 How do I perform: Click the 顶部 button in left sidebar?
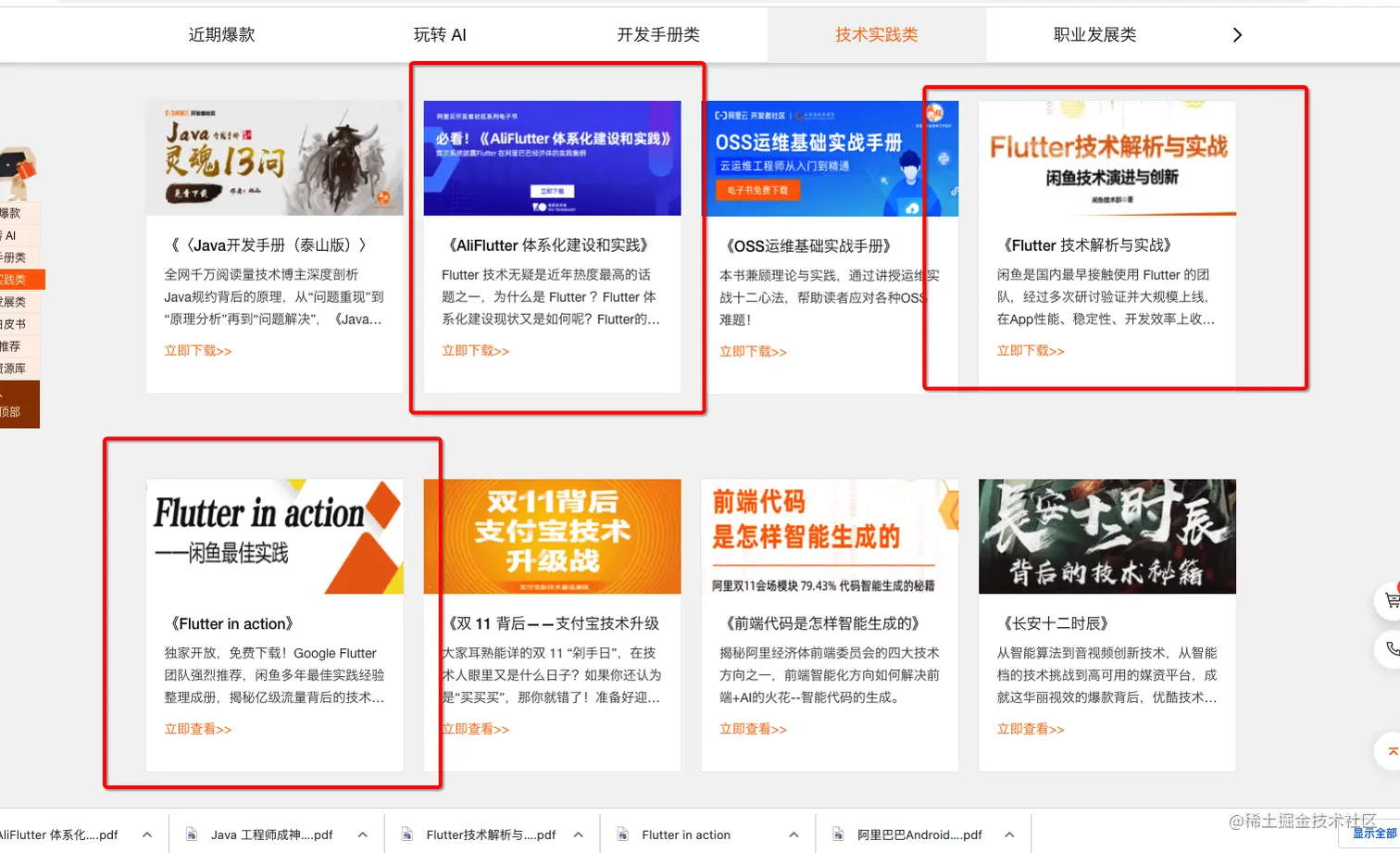click(19, 405)
